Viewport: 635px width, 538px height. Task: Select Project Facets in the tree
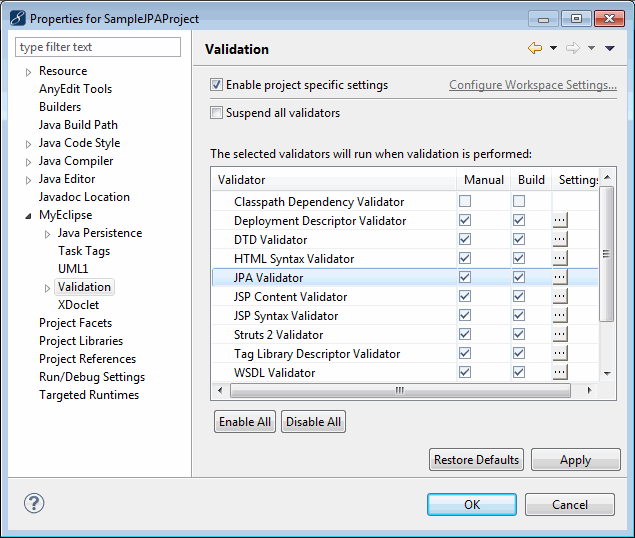point(75,323)
